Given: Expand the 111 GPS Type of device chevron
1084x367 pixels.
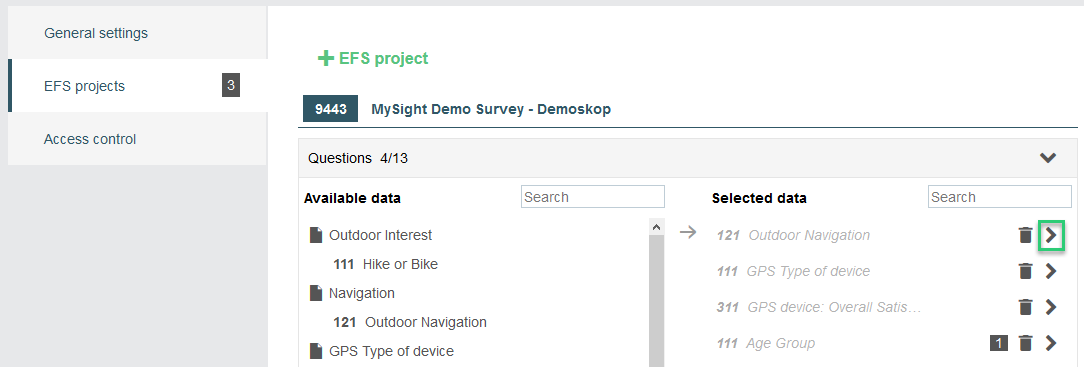Looking at the screenshot, I should pos(1051,271).
